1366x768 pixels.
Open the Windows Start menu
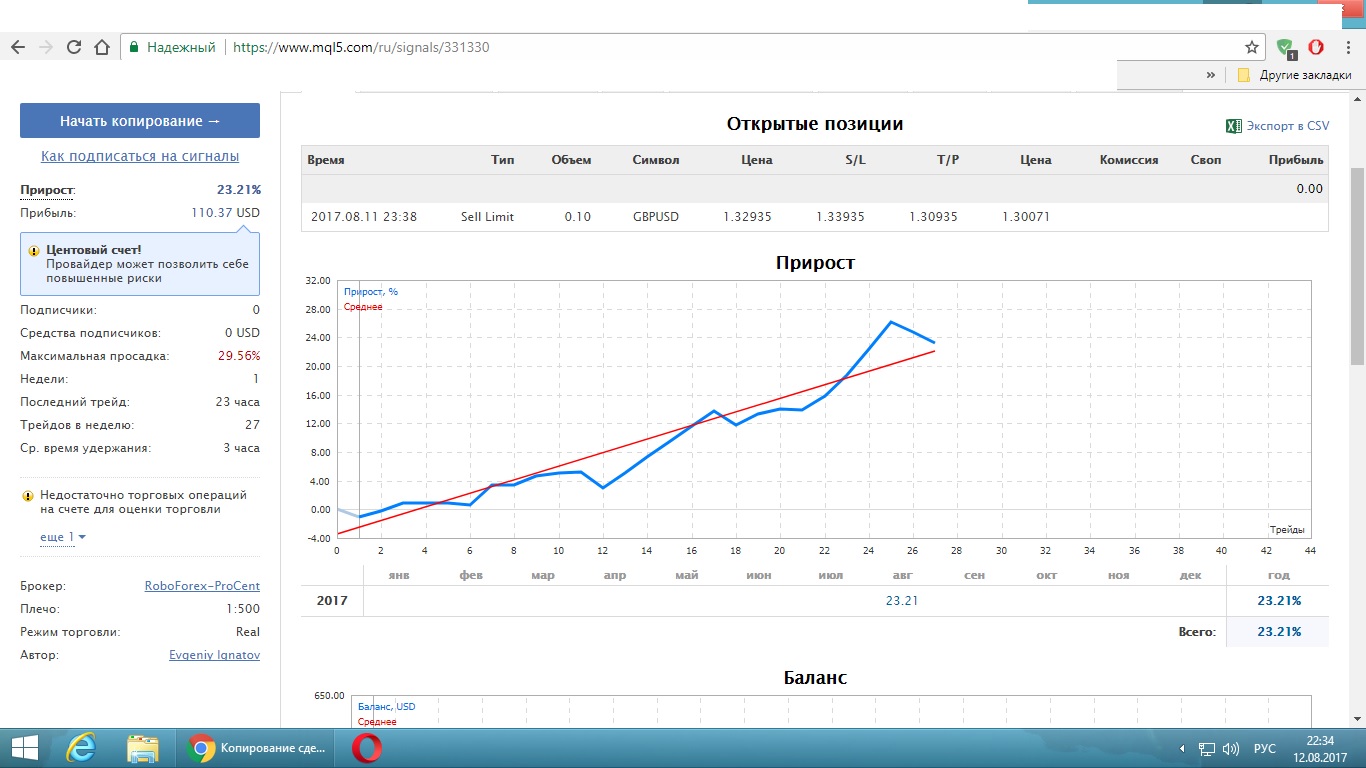(24, 748)
